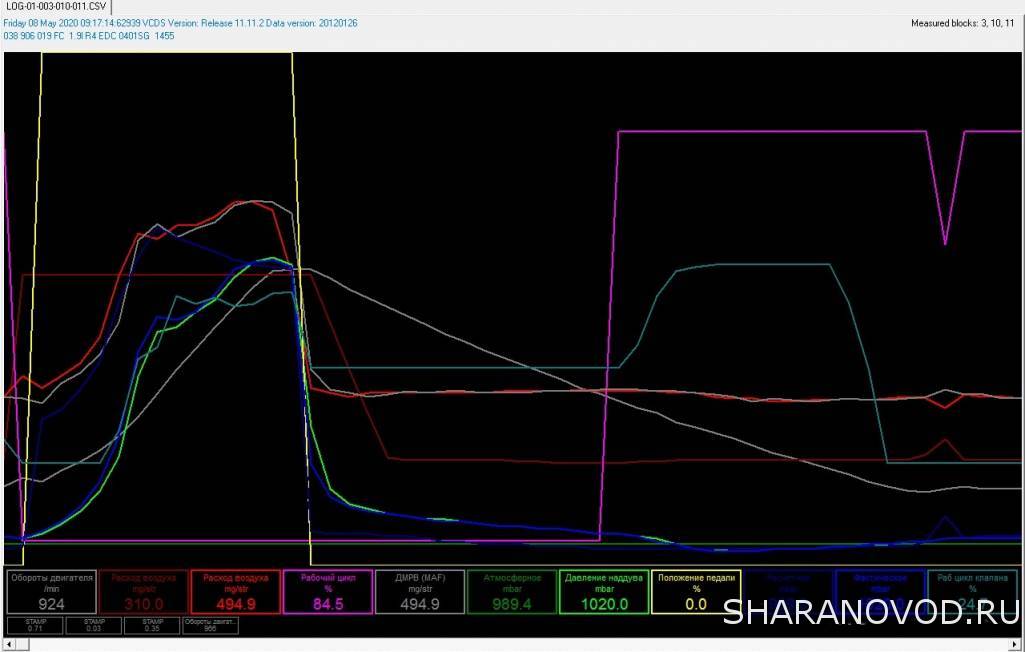Viewport: 1025px width, 652px height.
Task: Toggle the bright red Расход воздуха 494.9 box
Action: pos(235,591)
